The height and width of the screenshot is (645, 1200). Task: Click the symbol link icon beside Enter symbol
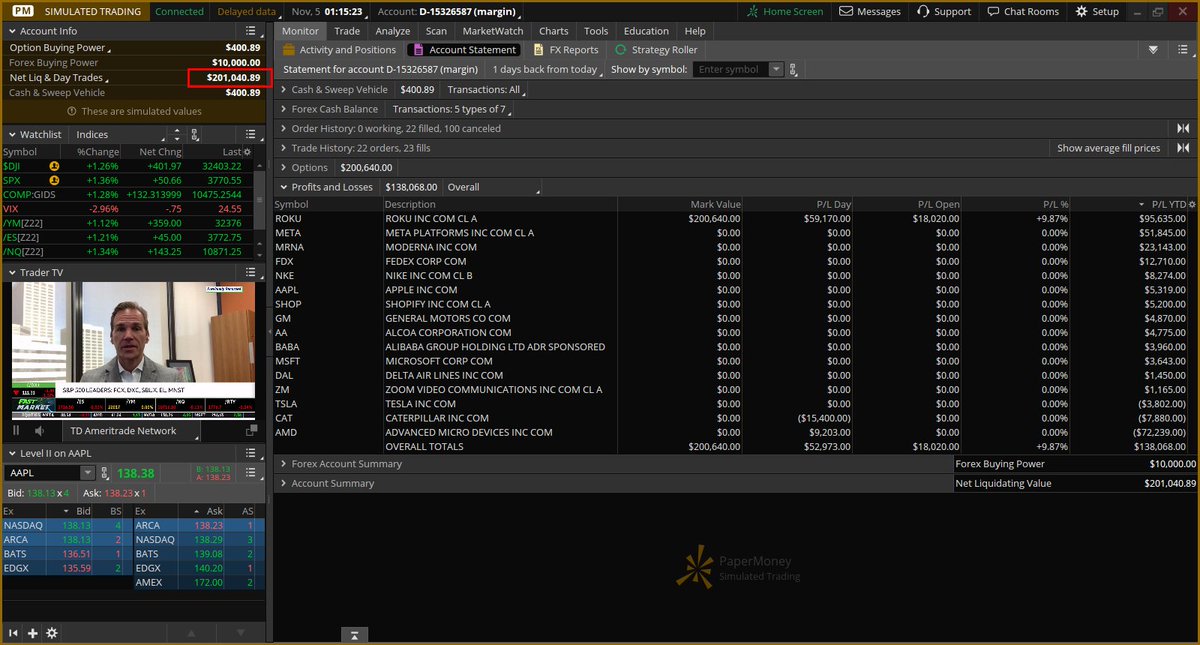pyautogui.click(x=792, y=70)
